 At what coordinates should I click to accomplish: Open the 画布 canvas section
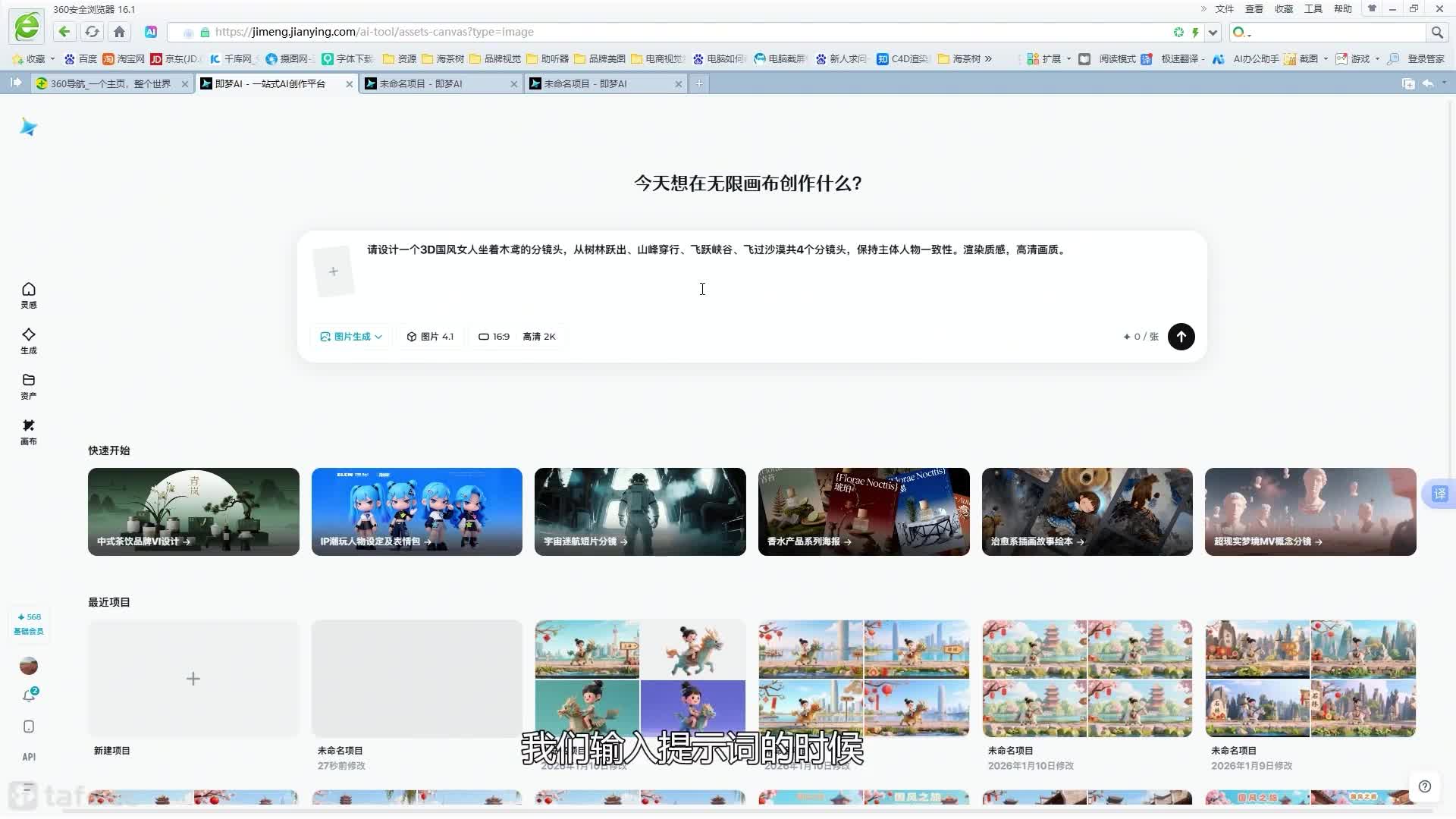point(29,431)
